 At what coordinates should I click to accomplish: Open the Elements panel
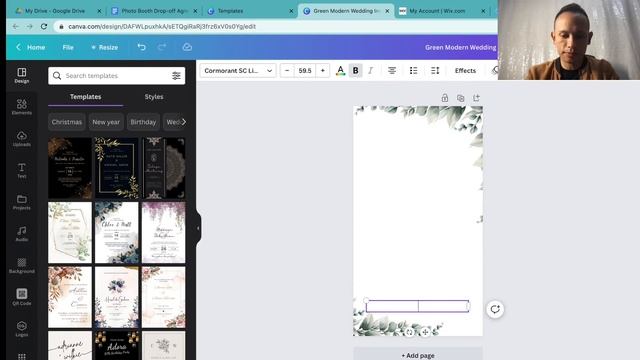[22, 107]
